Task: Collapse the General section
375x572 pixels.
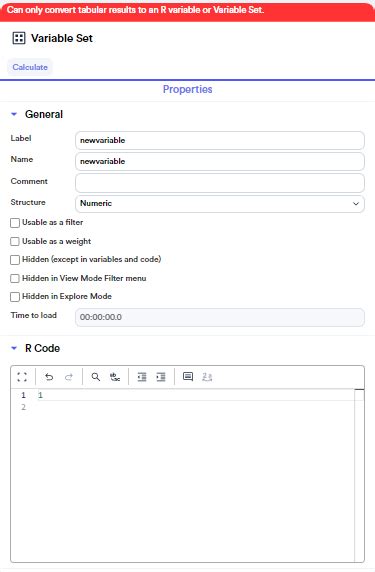Action: (x=14, y=114)
